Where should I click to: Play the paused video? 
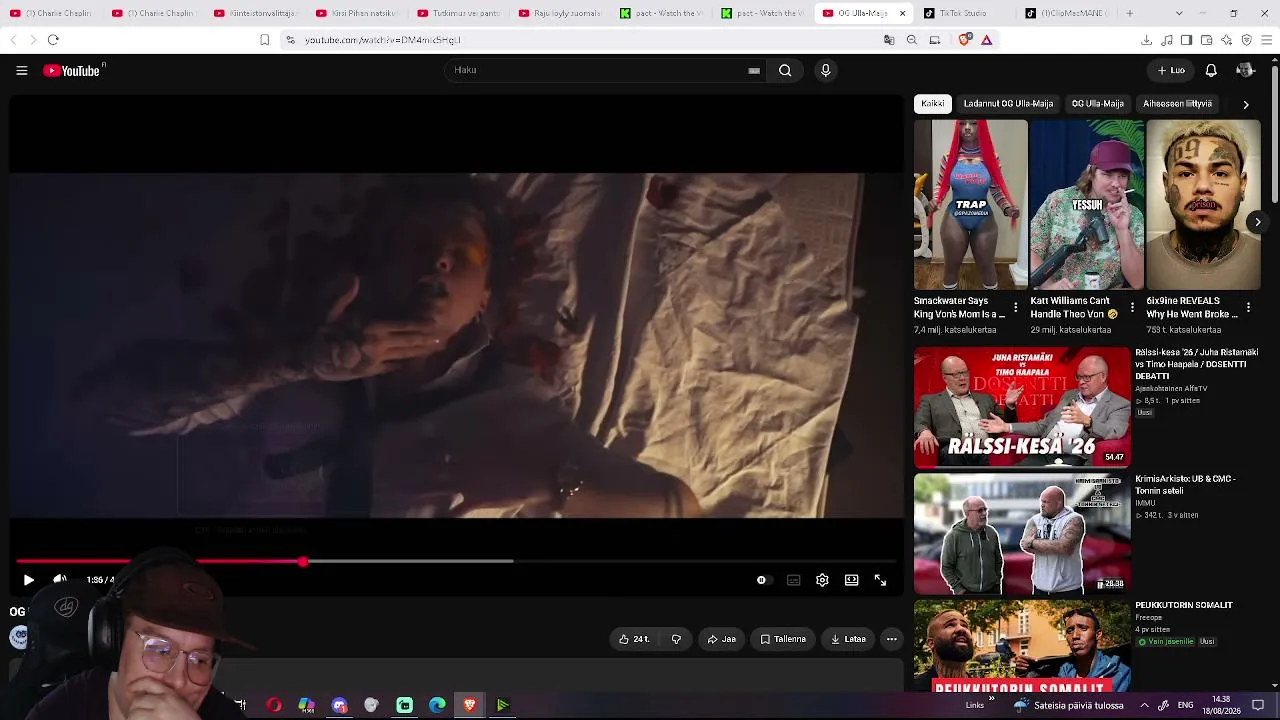[28, 580]
